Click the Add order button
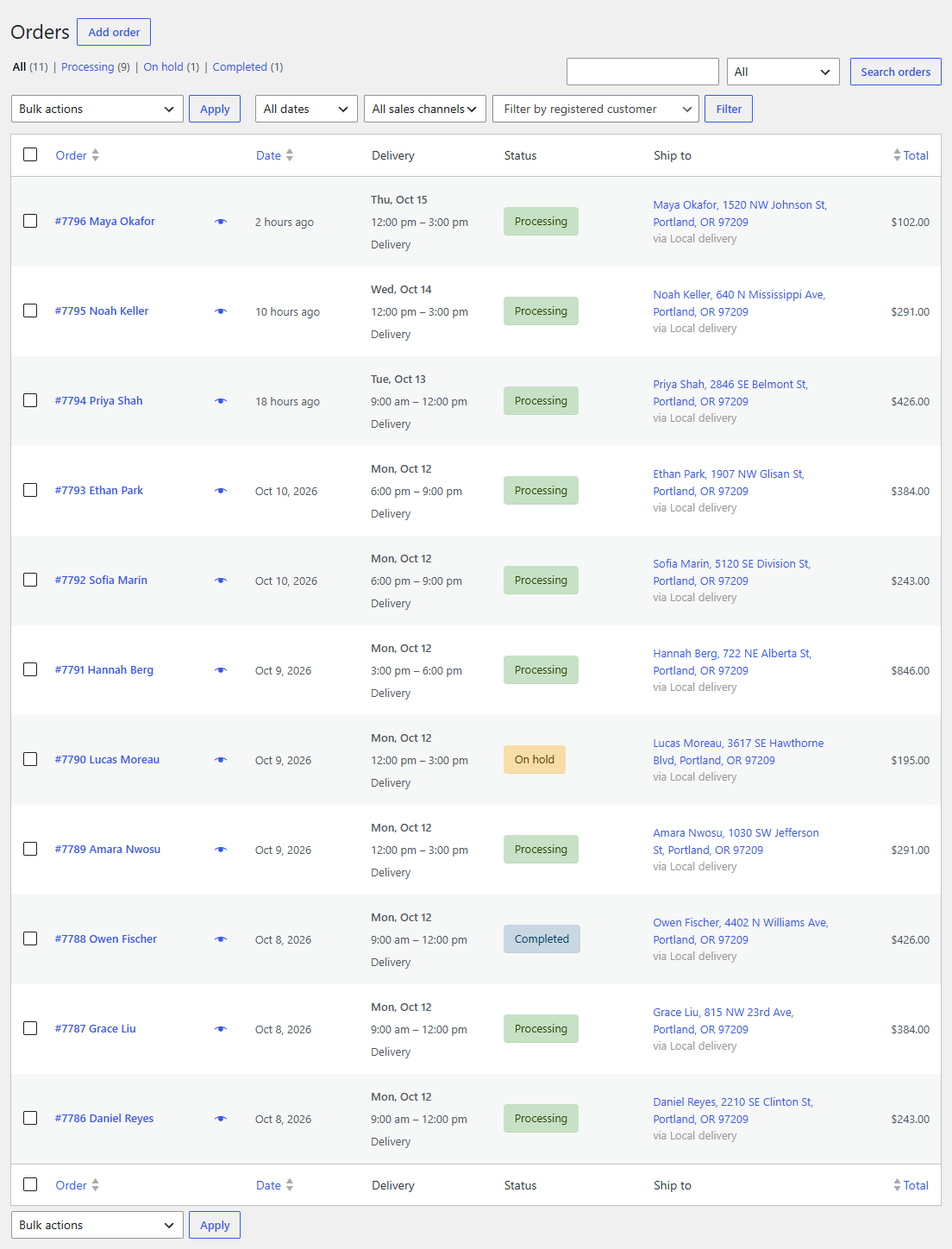This screenshot has height=1249, width=952. (x=114, y=32)
